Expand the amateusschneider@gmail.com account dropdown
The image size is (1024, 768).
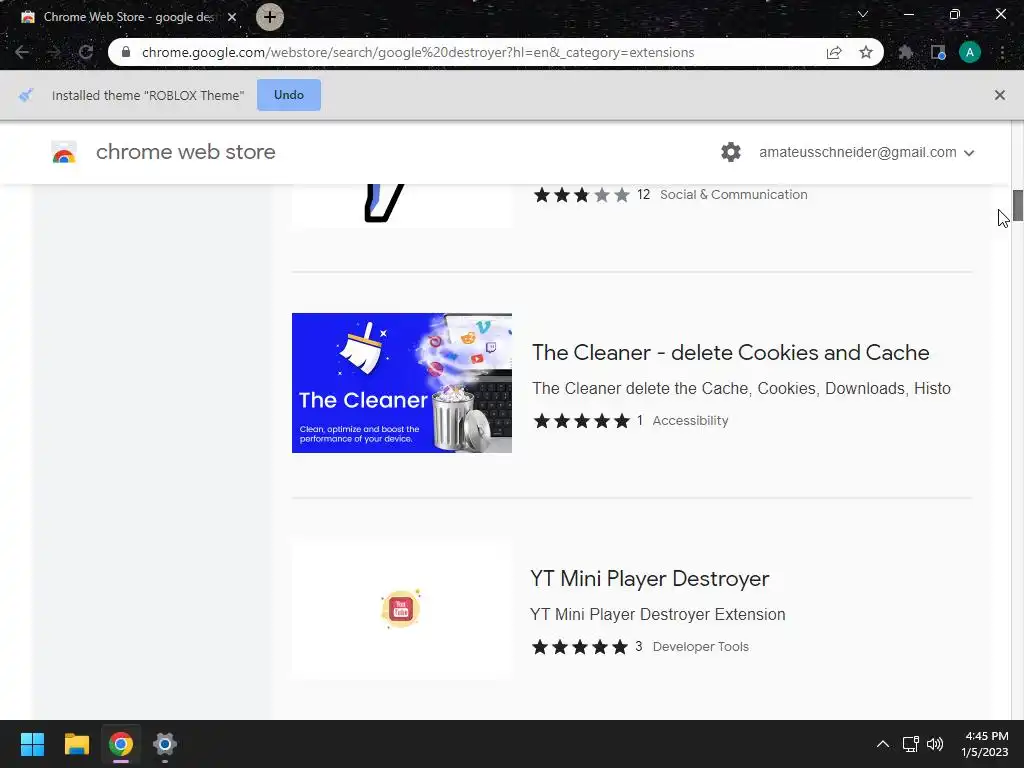point(867,152)
